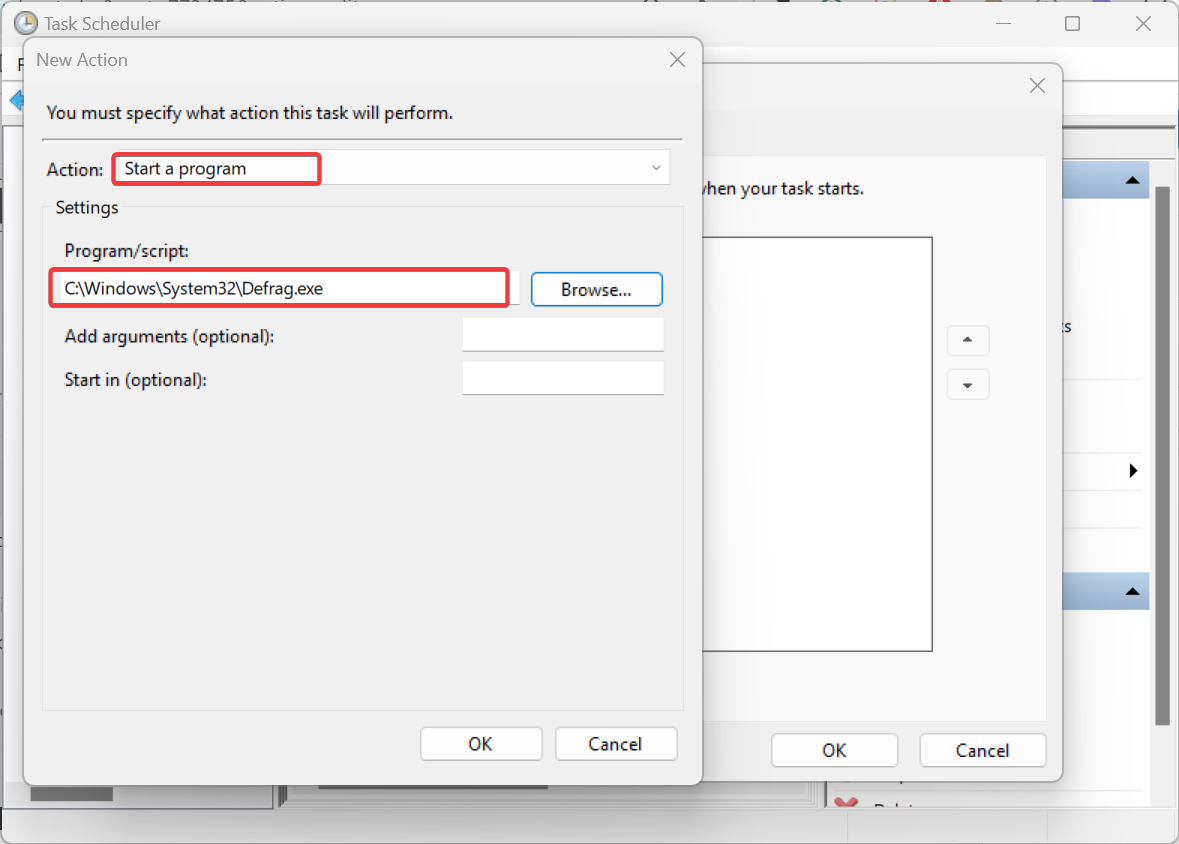Image resolution: width=1179 pixels, height=844 pixels.
Task: Click the Task Scheduler clock icon in title bar
Action: [x=26, y=23]
